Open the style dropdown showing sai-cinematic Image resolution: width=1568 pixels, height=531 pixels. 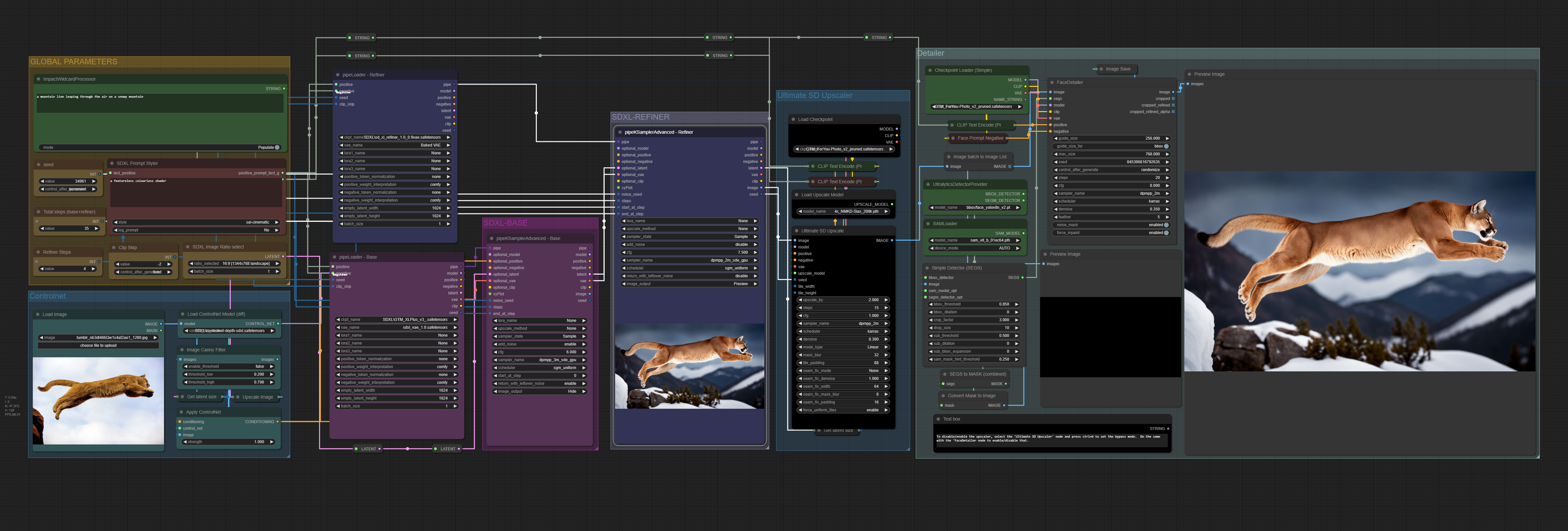(x=196, y=222)
